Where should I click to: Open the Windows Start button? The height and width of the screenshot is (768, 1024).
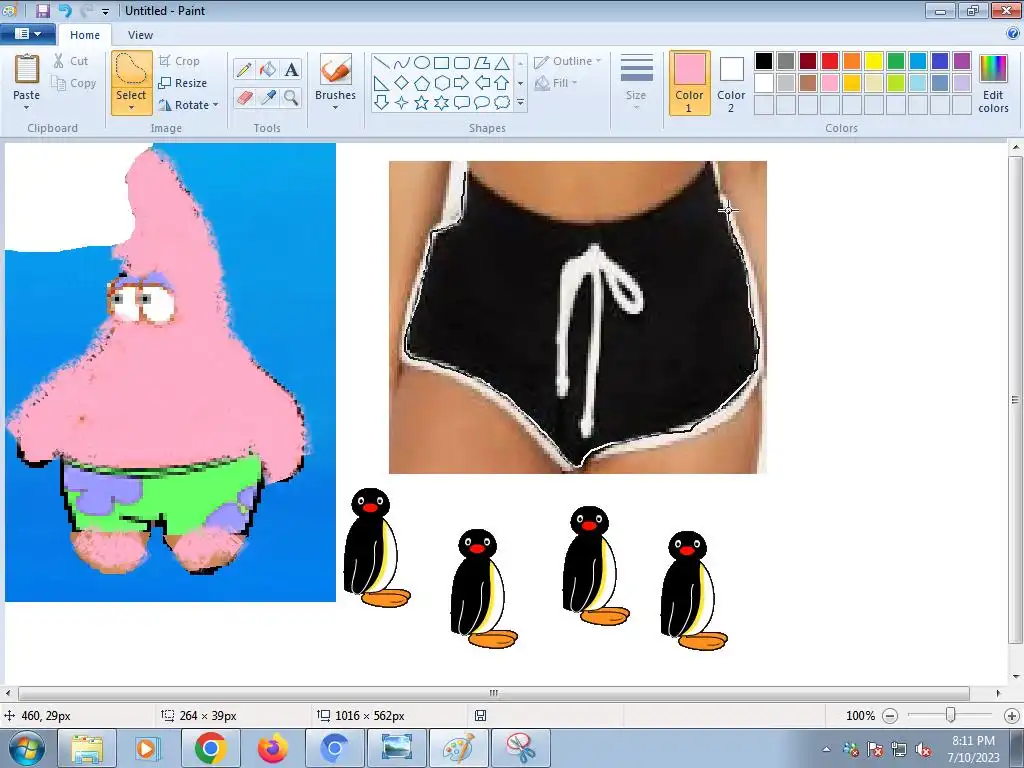[x=26, y=748]
